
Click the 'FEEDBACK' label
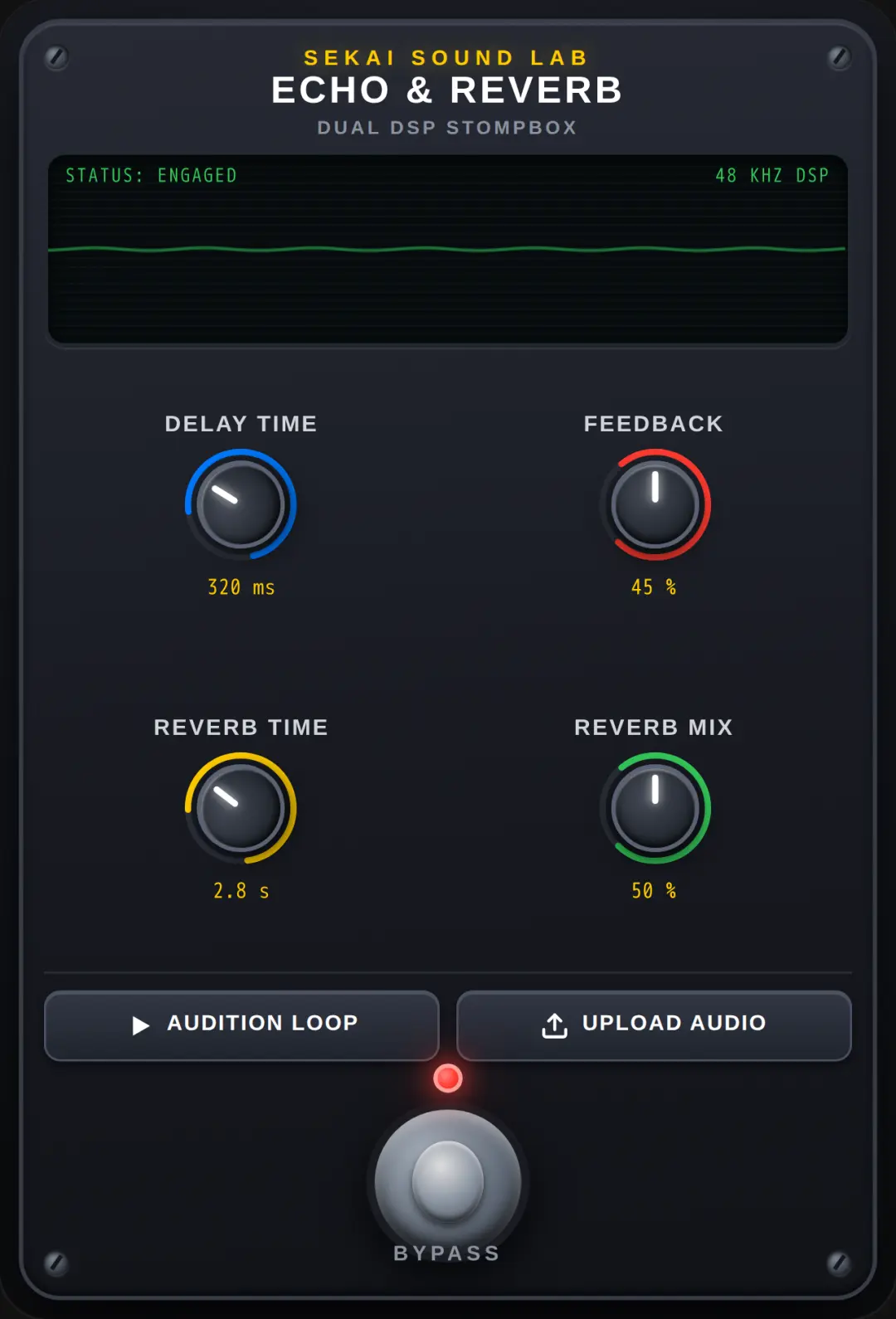(654, 424)
